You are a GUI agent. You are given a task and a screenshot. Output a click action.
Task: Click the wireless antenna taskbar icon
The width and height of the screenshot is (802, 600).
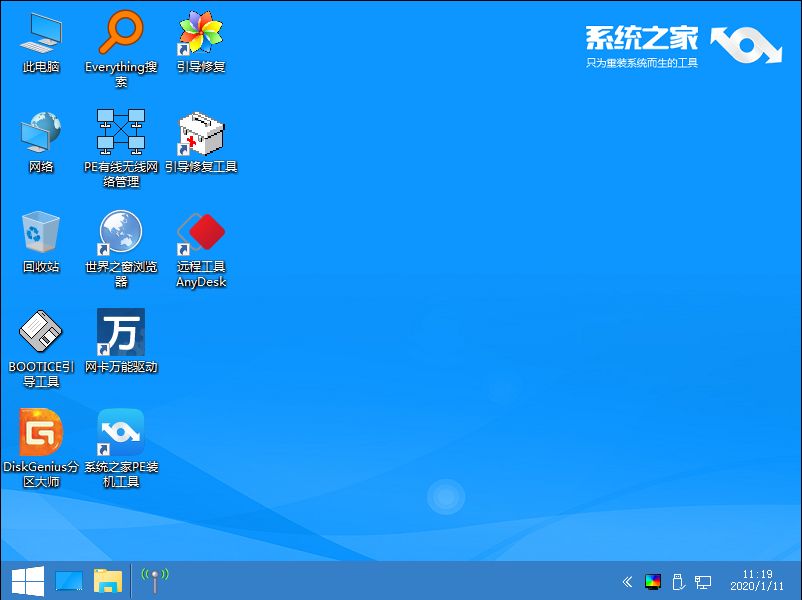click(154, 580)
